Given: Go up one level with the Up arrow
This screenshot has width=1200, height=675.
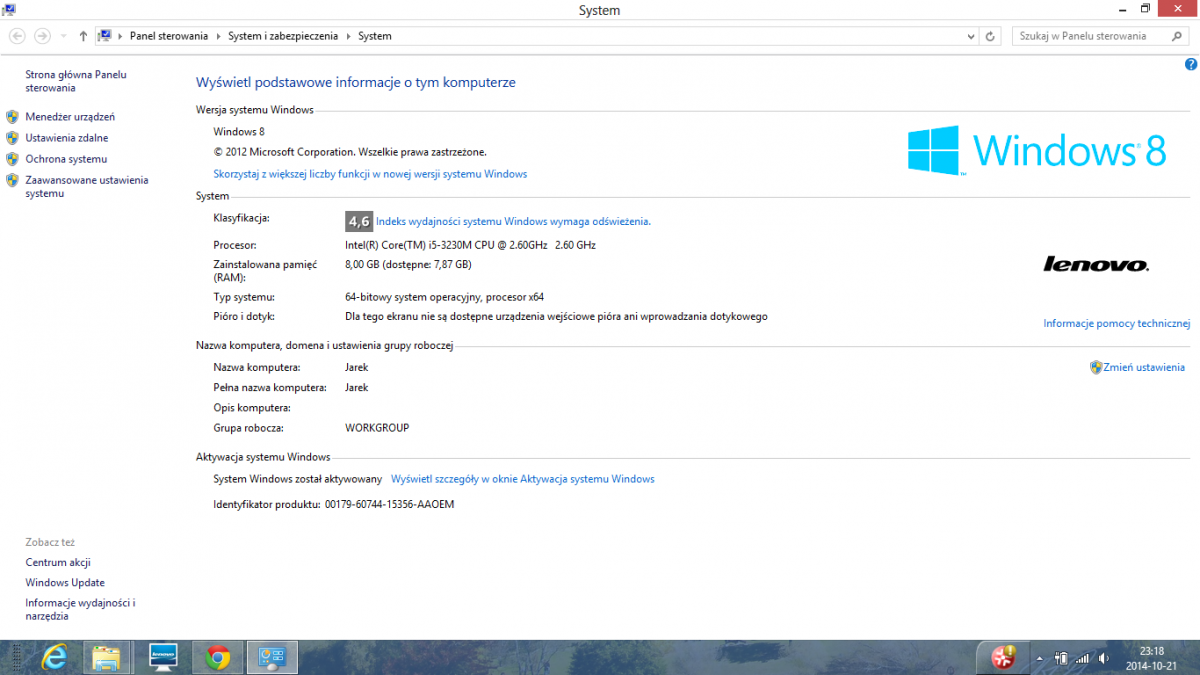Looking at the screenshot, I should pyautogui.click(x=83, y=36).
